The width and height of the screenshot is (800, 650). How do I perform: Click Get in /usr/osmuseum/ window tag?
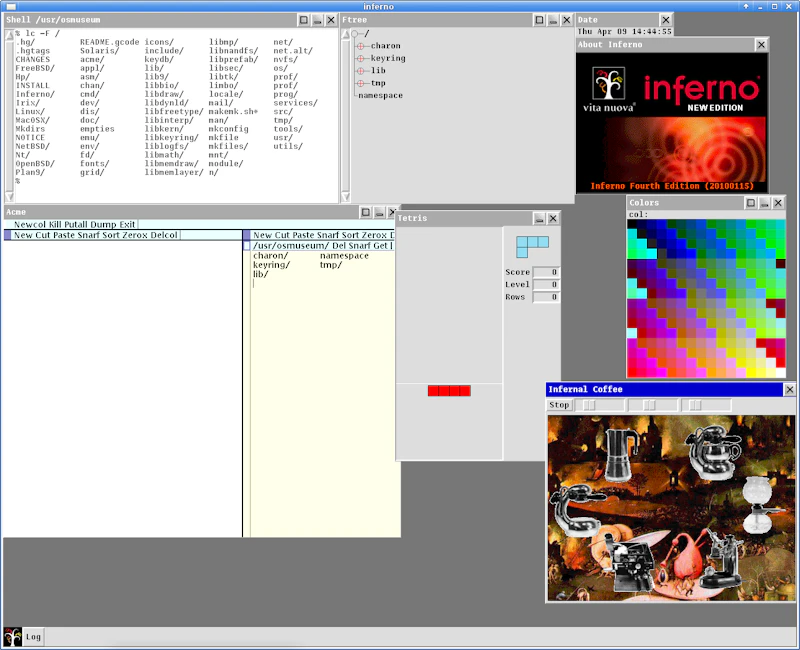point(381,246)
